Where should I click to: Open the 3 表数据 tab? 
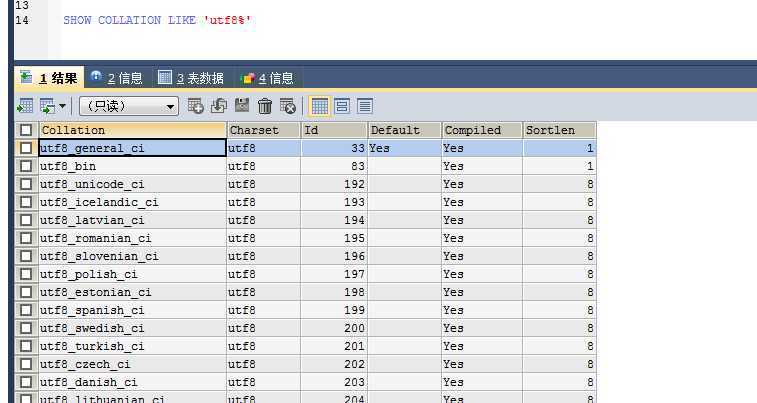tap(192, 78)
